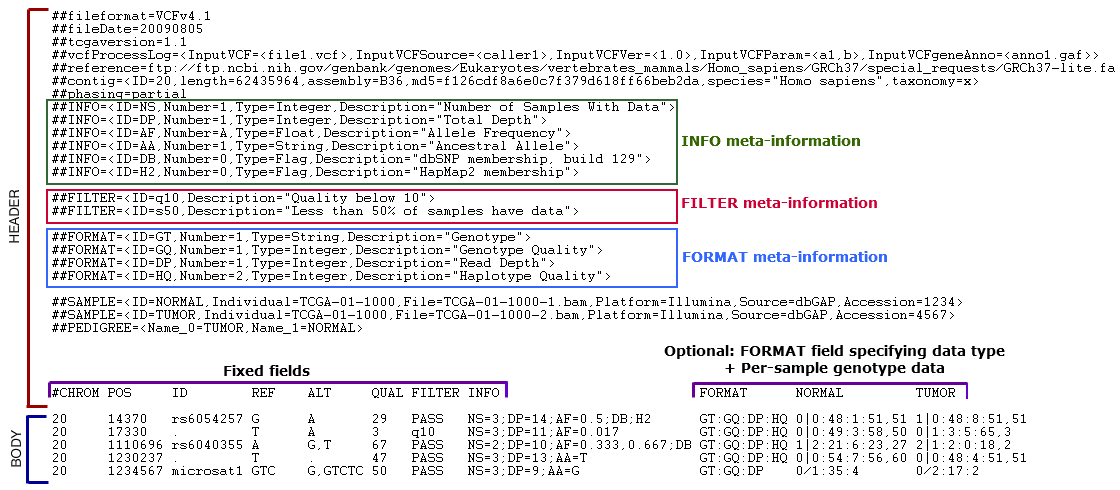Click the red "FILTER meta-information" label
1120x490 pixels.
click(779, 203)
